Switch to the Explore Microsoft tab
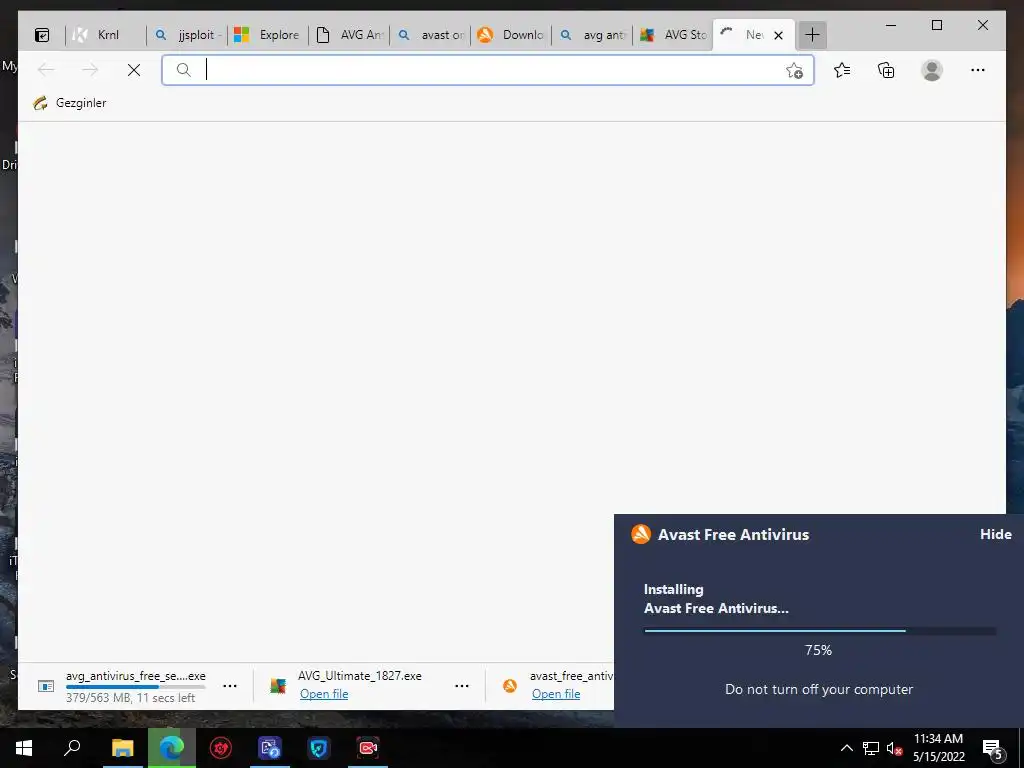This screenshot has height=768, width=1024. coord(268,35)
